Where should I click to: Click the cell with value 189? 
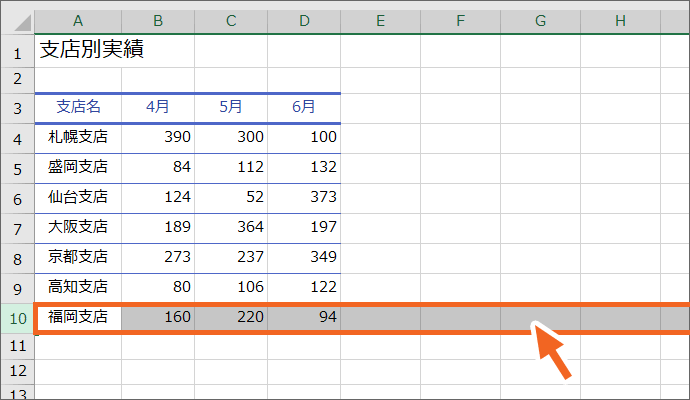[158, 228]
